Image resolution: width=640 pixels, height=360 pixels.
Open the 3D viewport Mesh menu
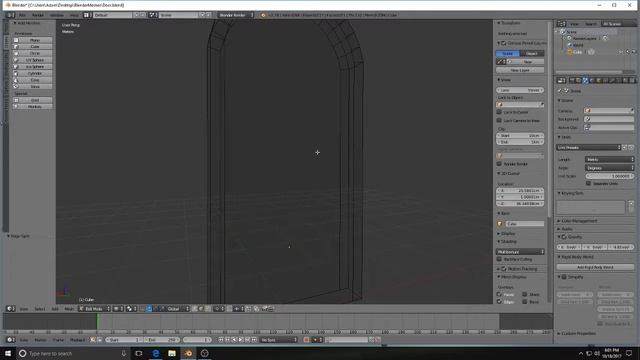coord(69,309)
